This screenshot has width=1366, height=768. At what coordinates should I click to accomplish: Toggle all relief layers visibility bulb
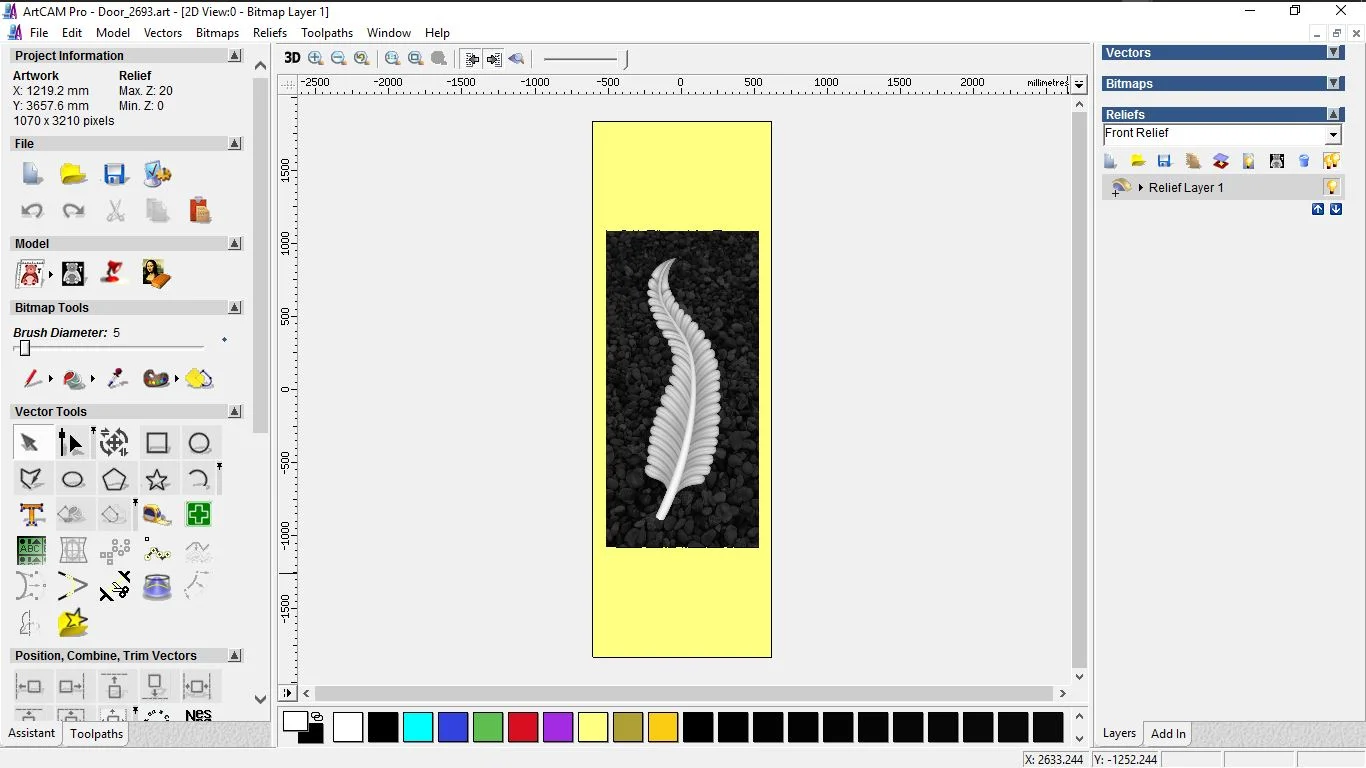1331,161
